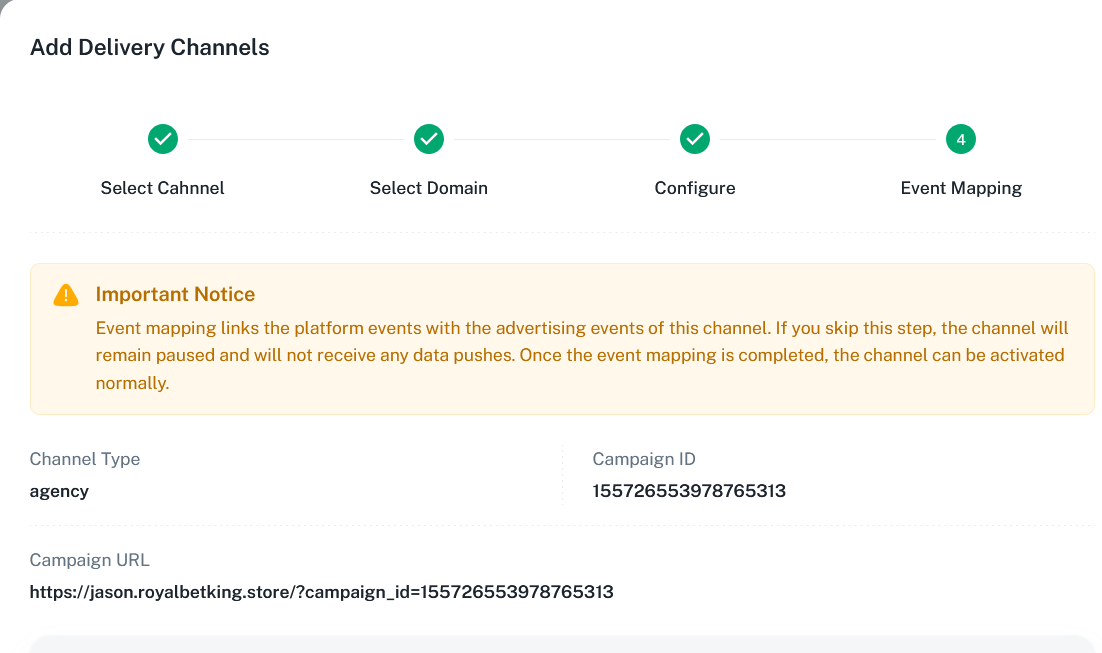Select the Event Mapping step label
This screenshot has height=653, width=1102.
tap(961, 188)
